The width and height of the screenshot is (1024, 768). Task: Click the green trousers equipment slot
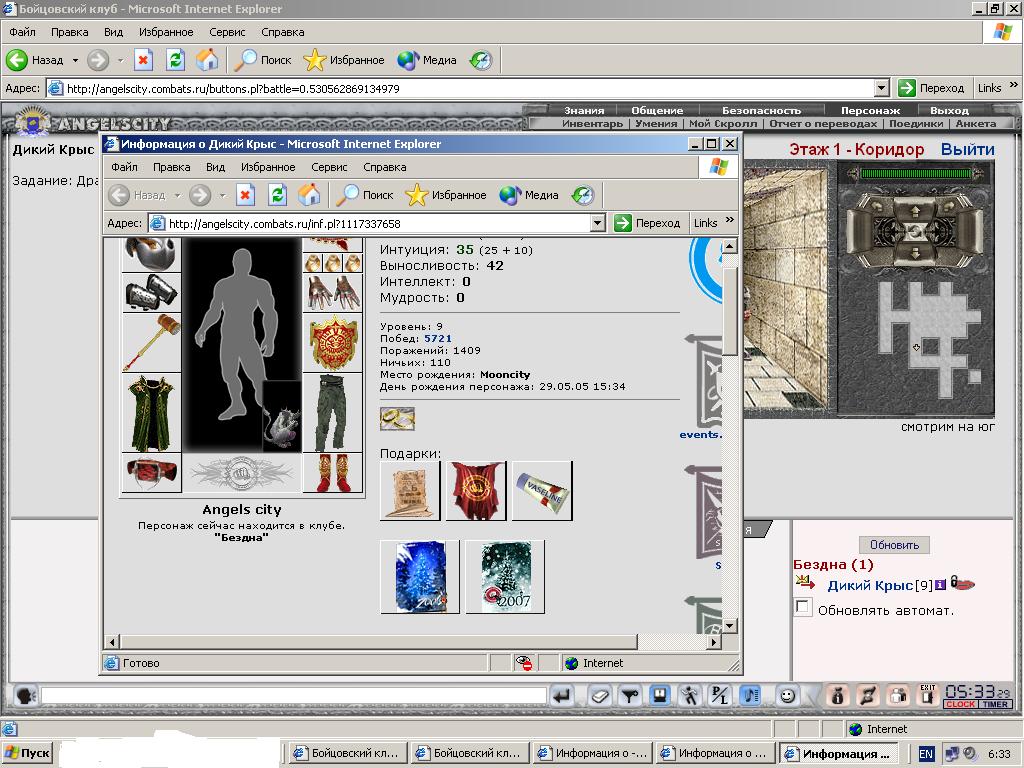point(332,413)
